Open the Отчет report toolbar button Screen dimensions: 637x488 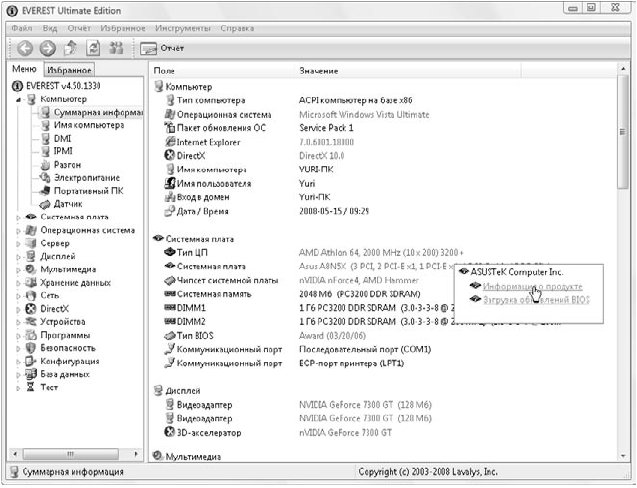(162, 48)
